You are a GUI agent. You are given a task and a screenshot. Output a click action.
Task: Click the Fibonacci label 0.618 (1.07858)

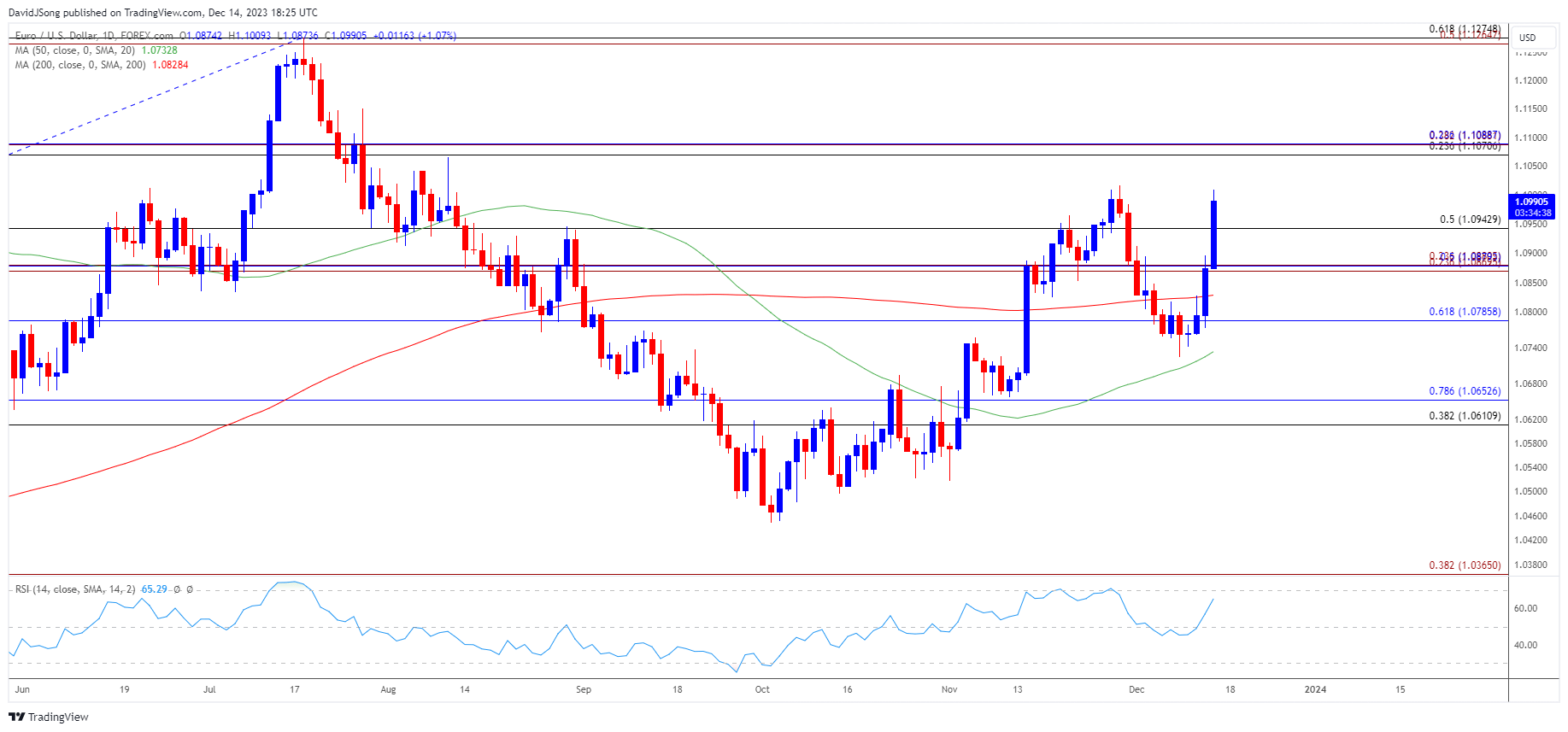(x=1465, y=312)
